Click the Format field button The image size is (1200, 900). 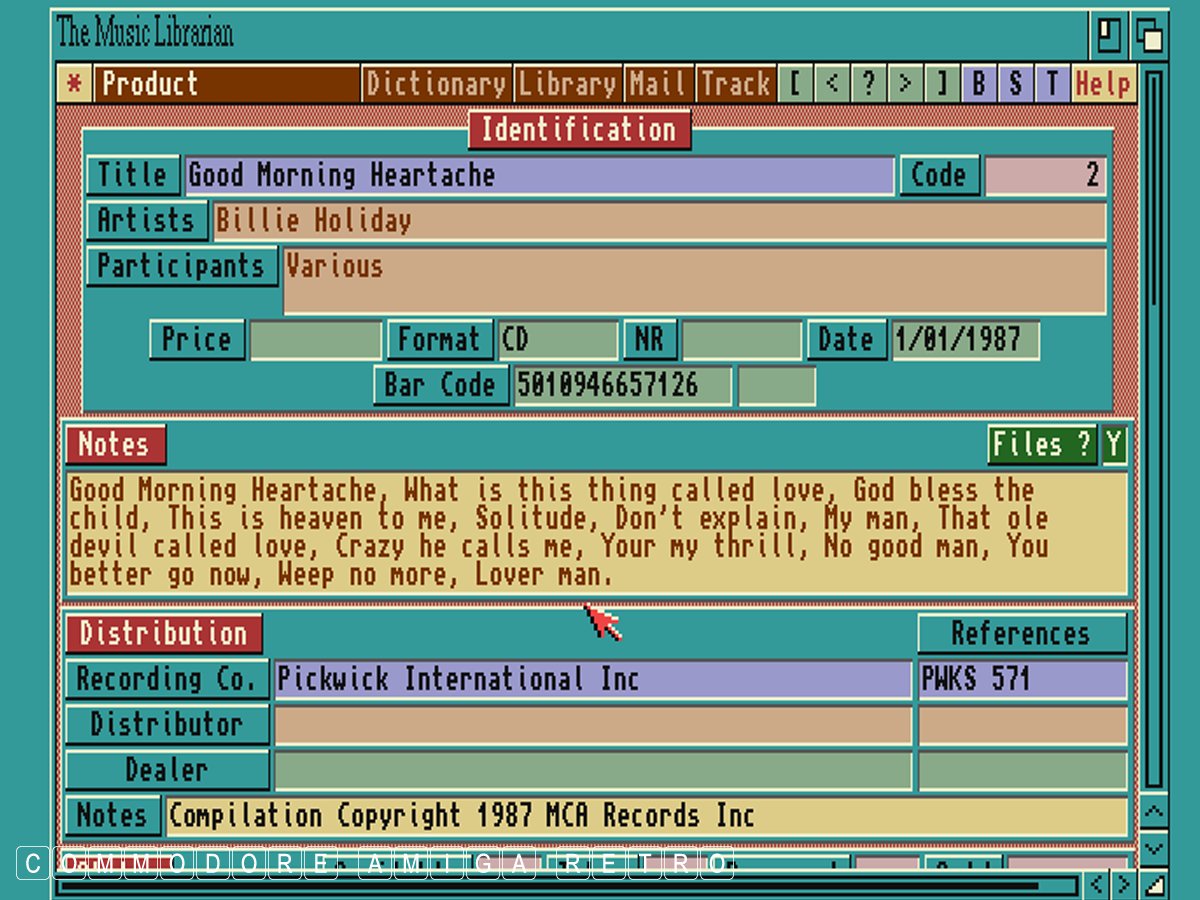[440, 340]
